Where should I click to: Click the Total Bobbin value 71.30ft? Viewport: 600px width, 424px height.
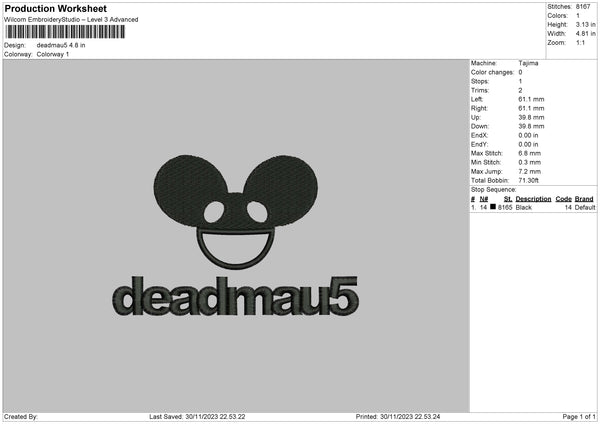pyautogui.click(x=528, y=180)
